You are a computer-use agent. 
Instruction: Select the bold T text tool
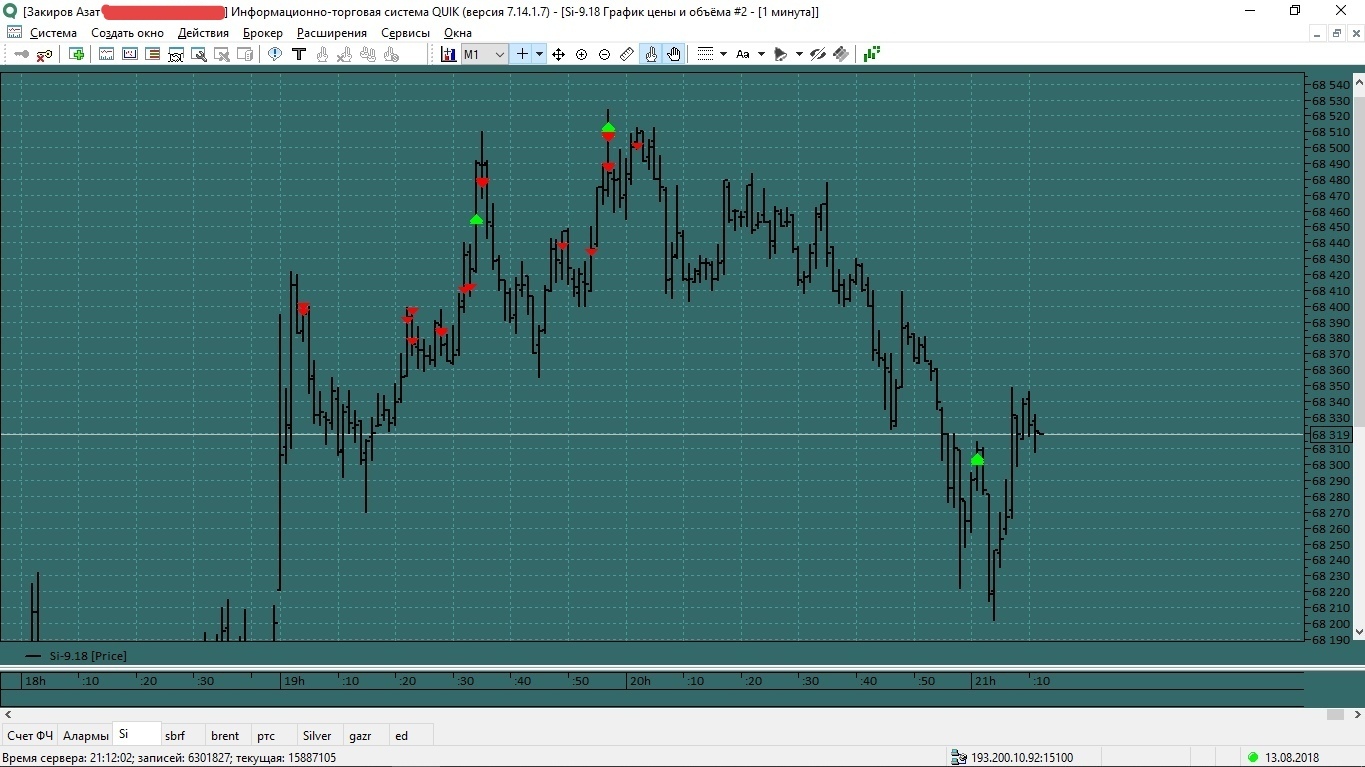coord(298,54)
